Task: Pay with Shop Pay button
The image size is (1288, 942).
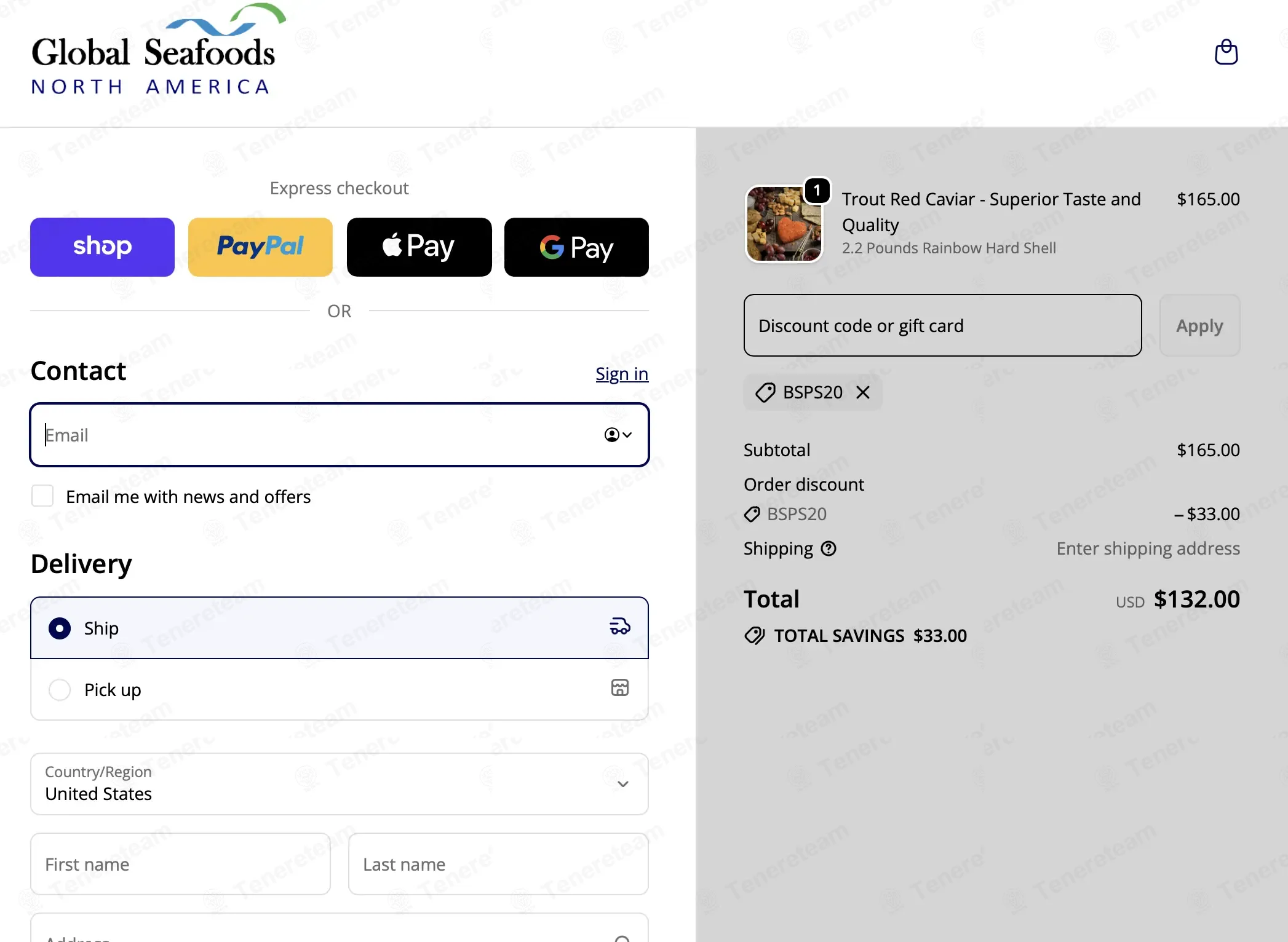Action: click(102, 247)
